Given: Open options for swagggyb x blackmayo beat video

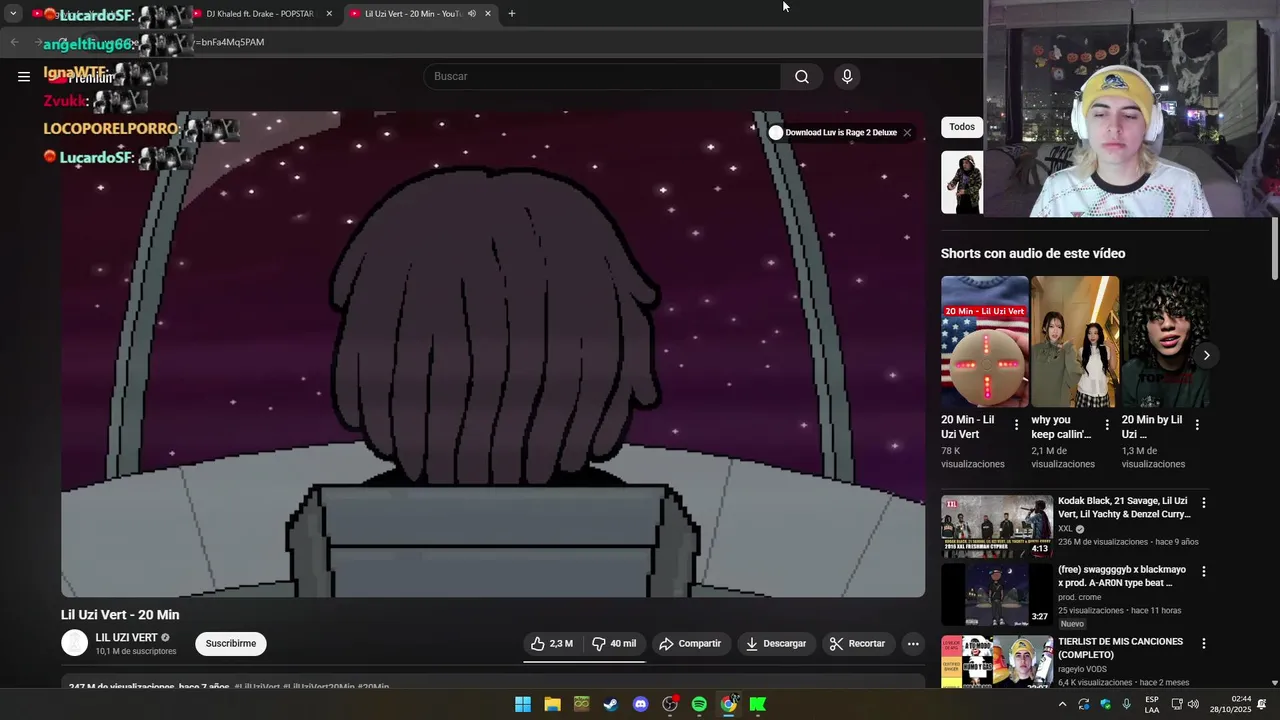Looking at the screenshot, I should click(x=1203, y=572).
